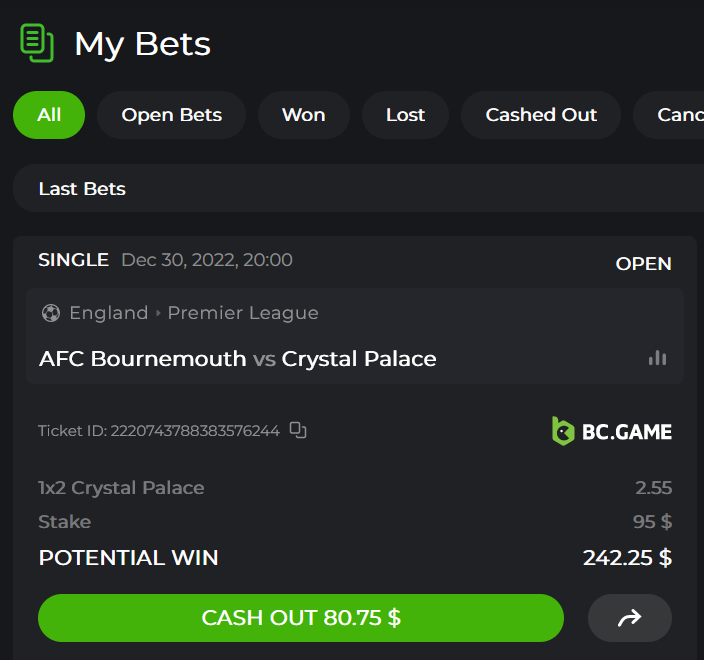Click the England country link

[109, 313]
